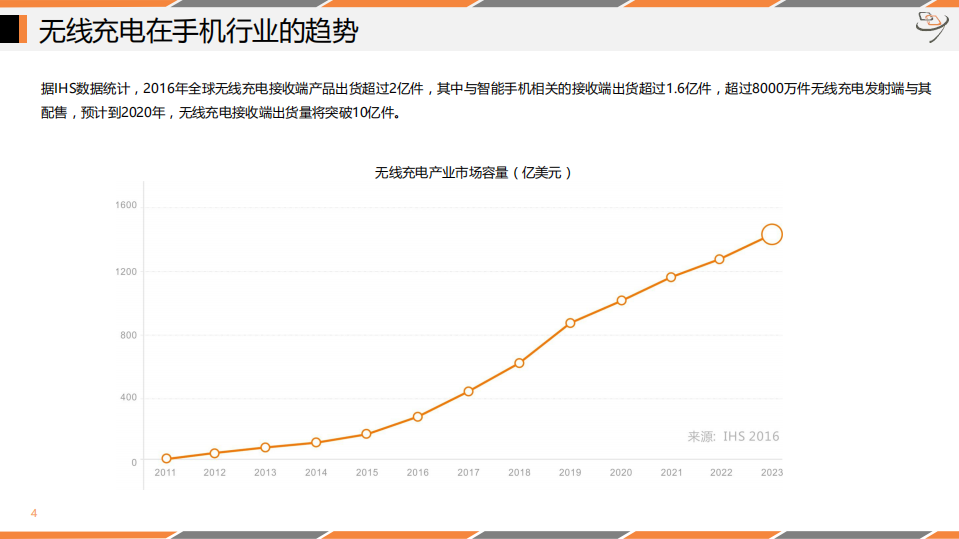Click the x-axis label 2022
The height and width of the screenshot is (539, 959).
pos(721,472)
